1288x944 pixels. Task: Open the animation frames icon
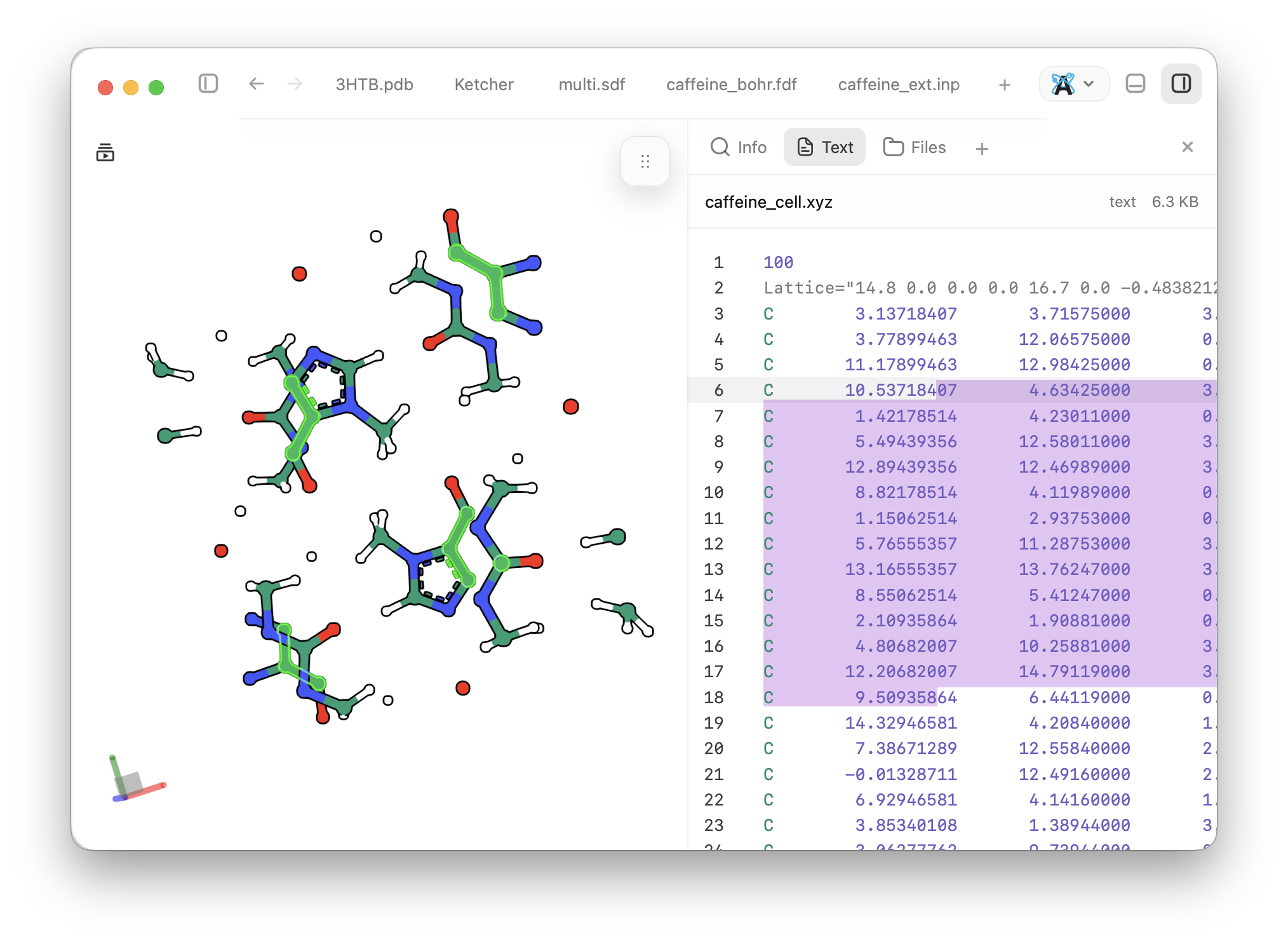click(105, 152)
